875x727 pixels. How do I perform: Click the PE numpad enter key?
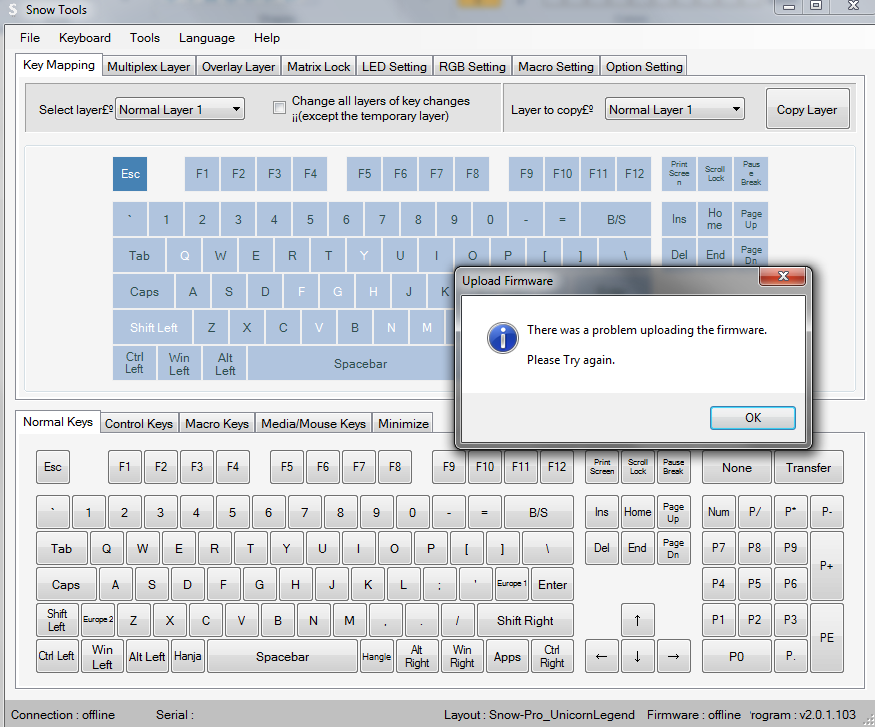[826, 637]
